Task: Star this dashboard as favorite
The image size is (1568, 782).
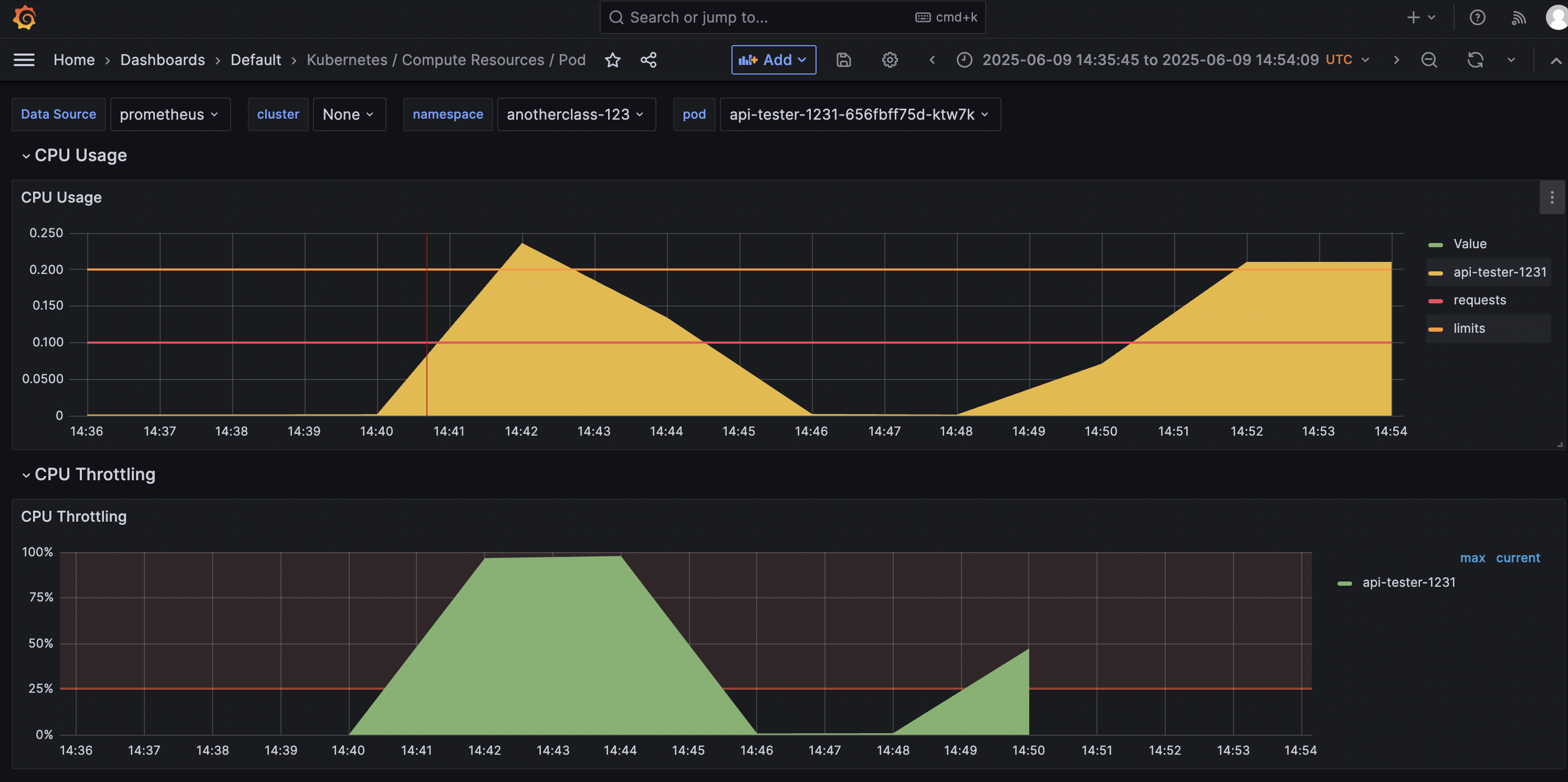Action: click(x=612, y=60)
